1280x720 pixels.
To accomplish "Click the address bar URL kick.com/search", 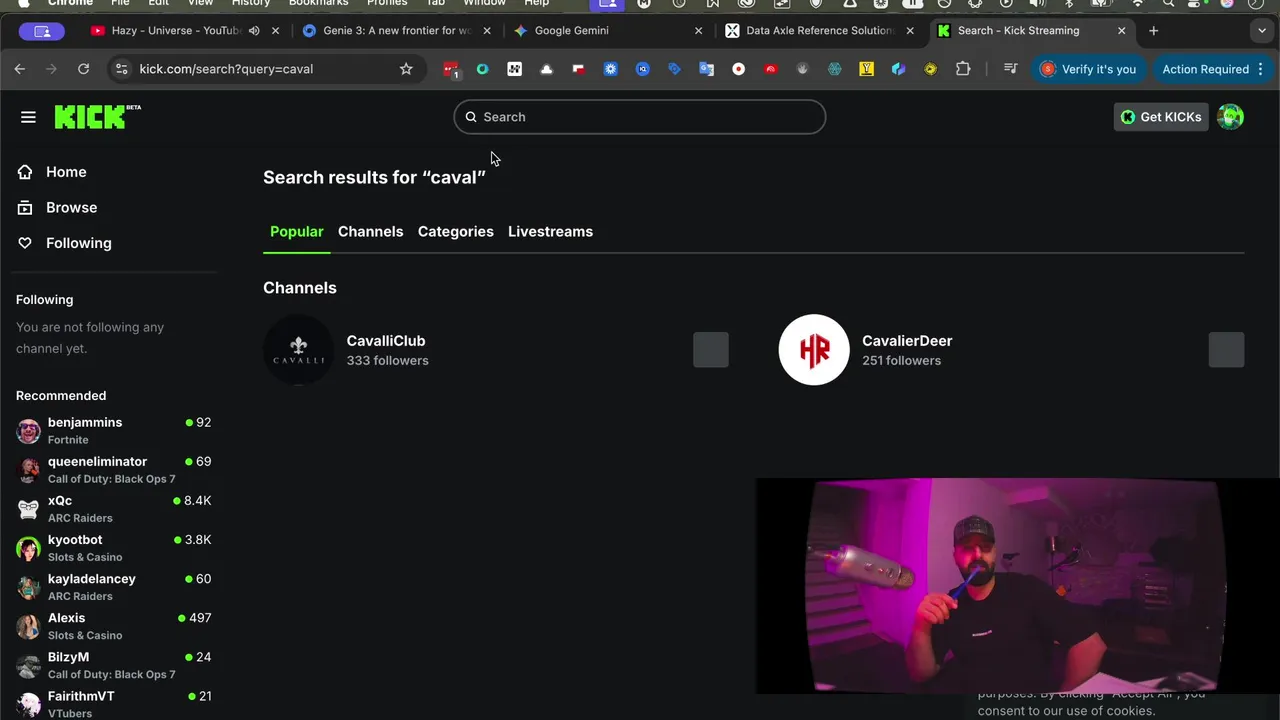I will (x=226, y=69).
